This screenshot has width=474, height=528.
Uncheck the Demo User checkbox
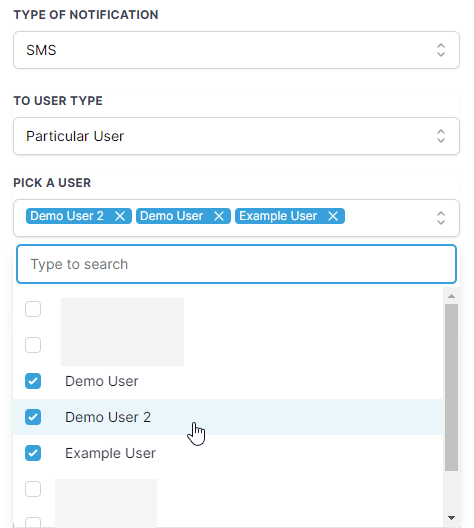click(x=33, y=381)
